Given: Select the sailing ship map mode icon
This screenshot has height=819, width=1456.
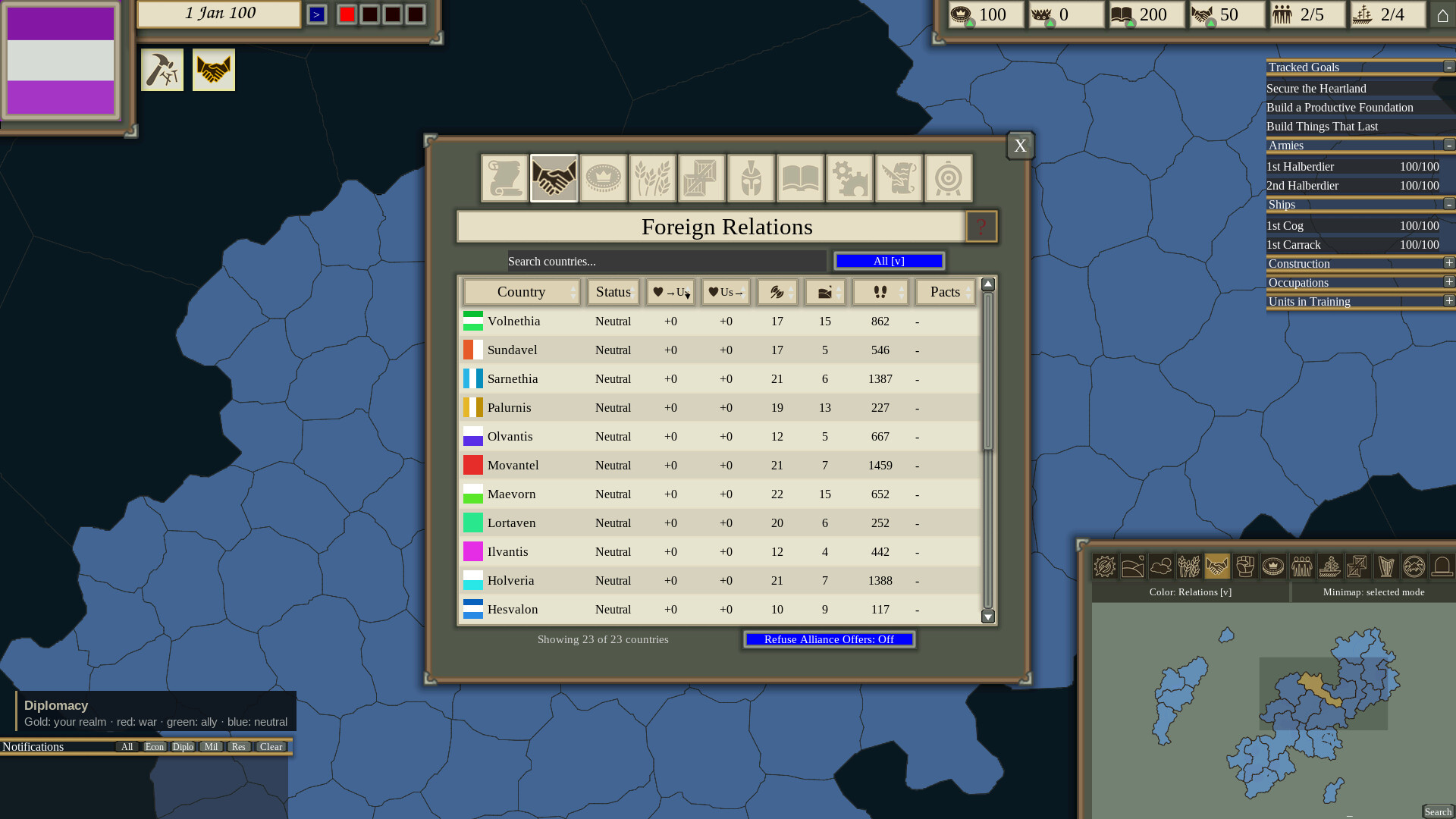Looking at the screenshot, I should (1329, 566).
